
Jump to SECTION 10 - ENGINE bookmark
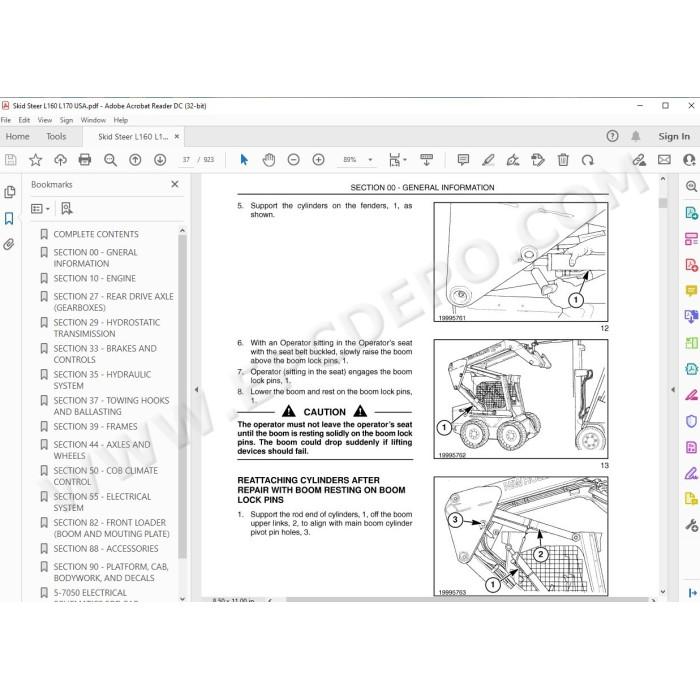click(95, 279)
